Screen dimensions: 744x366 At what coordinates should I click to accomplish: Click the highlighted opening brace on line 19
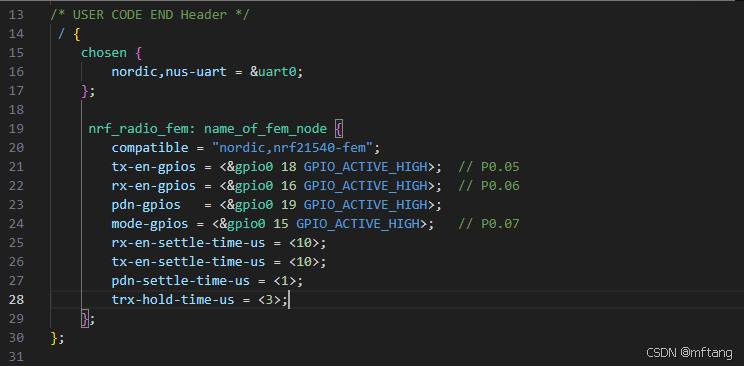338,129
